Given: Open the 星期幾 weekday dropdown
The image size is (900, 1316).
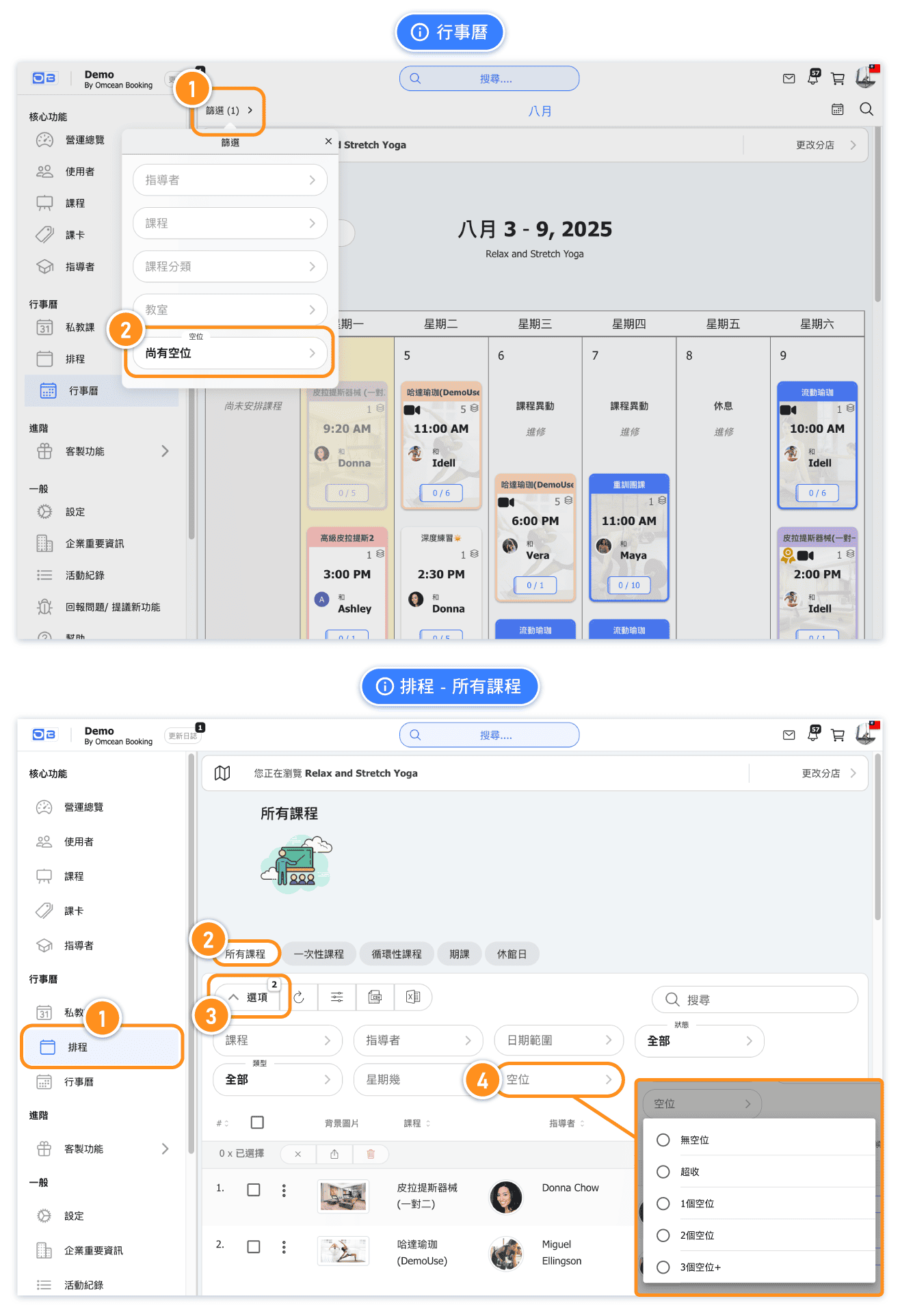Looking at the screenshot, I should 410,1080.
